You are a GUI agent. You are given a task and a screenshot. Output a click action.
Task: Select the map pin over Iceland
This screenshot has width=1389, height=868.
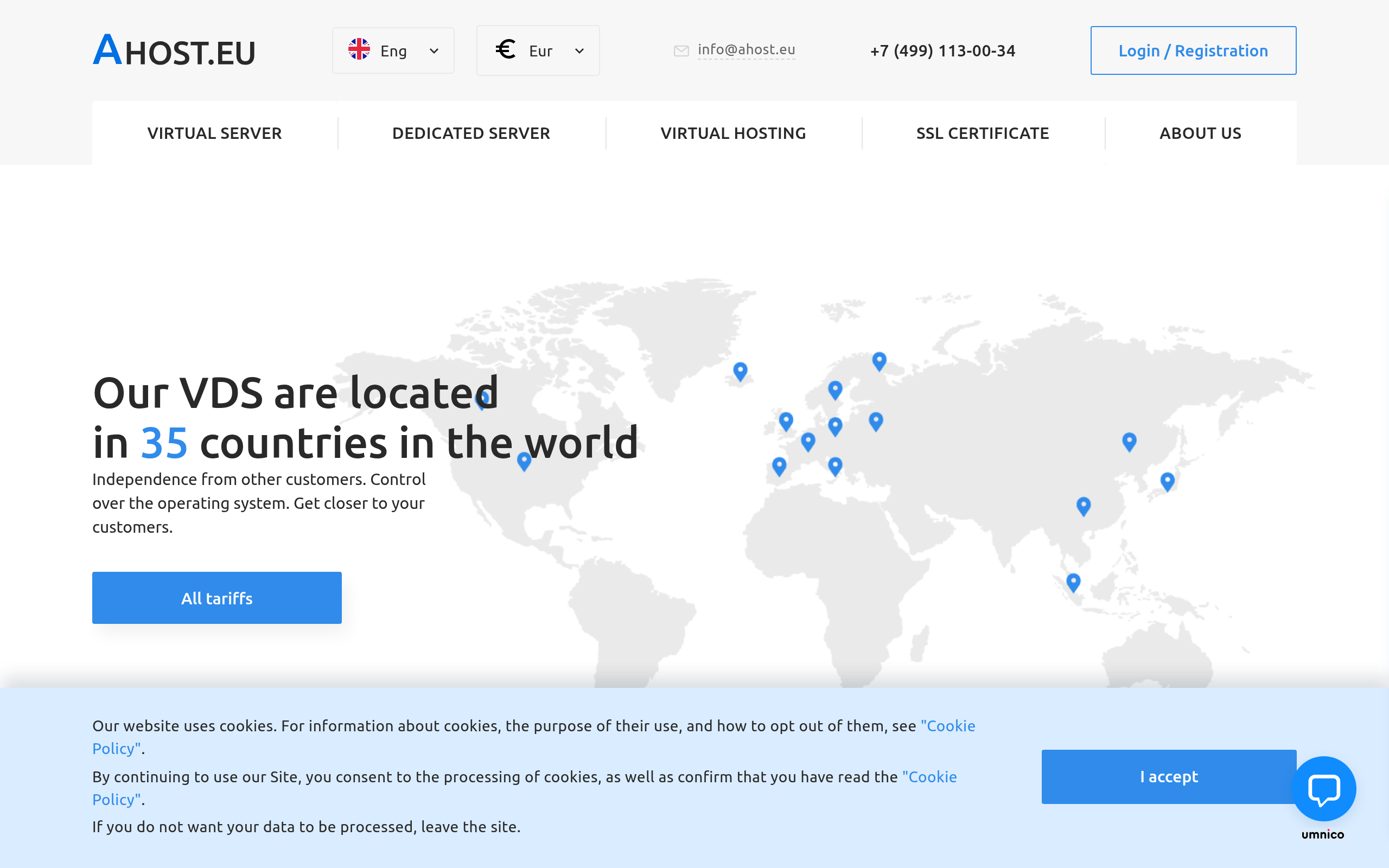741,372
